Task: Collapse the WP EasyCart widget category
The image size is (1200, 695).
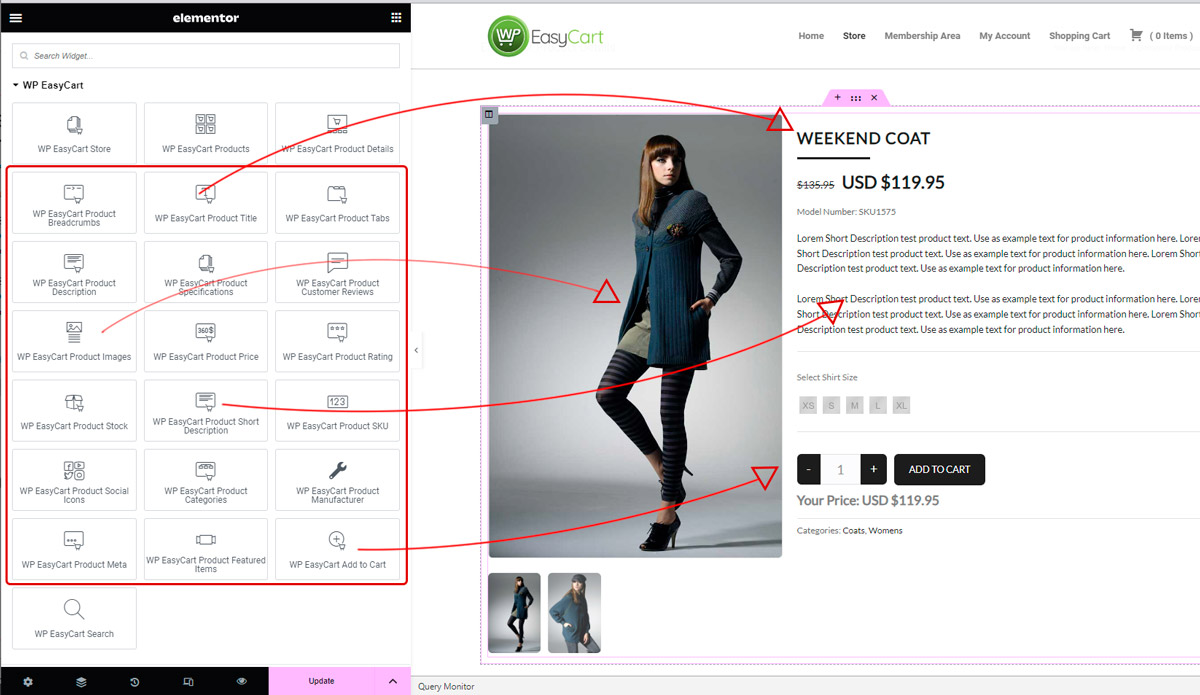Action: (16, 86)
